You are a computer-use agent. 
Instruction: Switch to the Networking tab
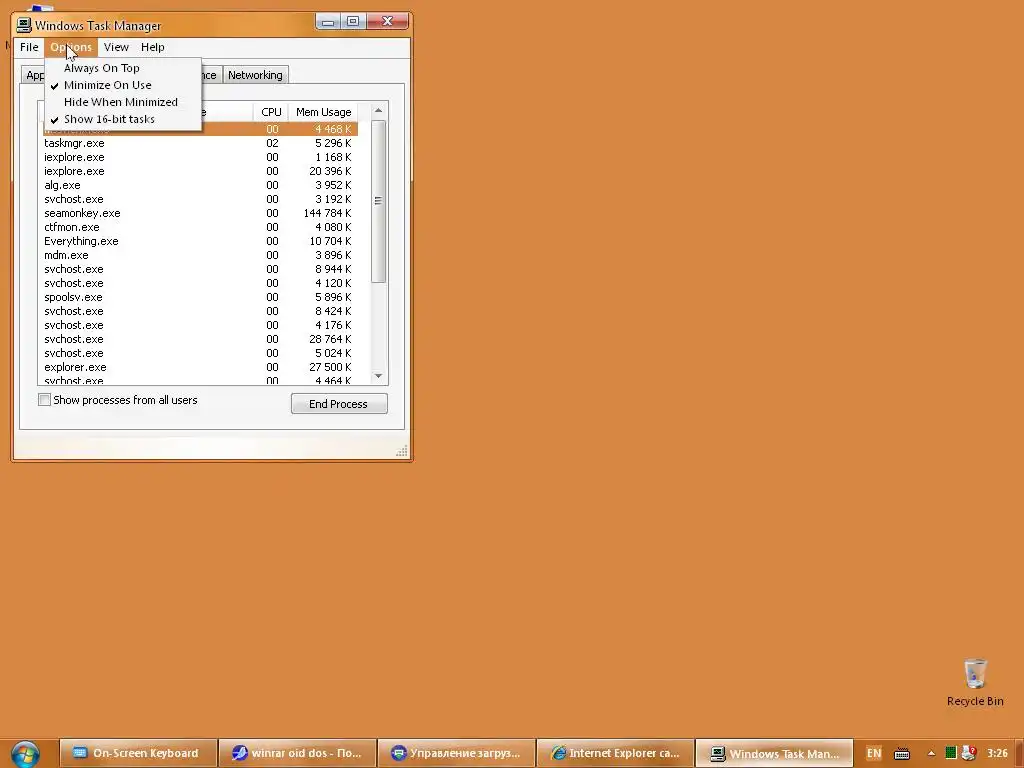pyautogui.click(x=255, y=75)
